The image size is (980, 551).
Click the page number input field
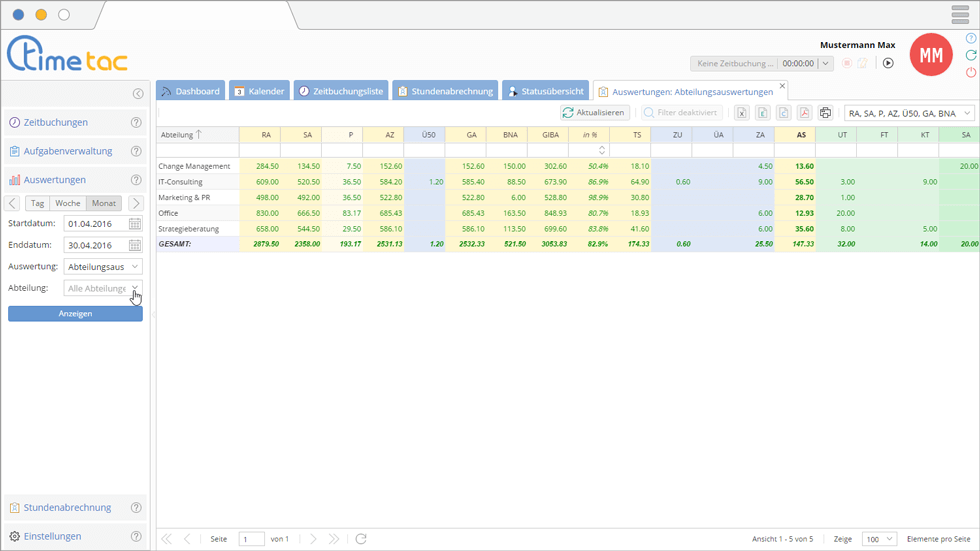(x=251, y=539)
